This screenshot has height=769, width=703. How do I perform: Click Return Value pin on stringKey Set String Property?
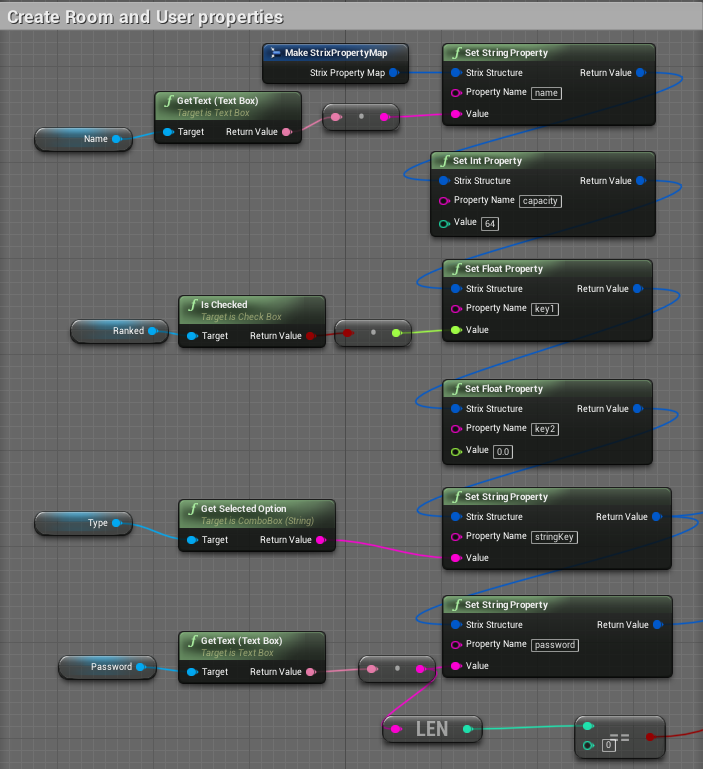657,517
